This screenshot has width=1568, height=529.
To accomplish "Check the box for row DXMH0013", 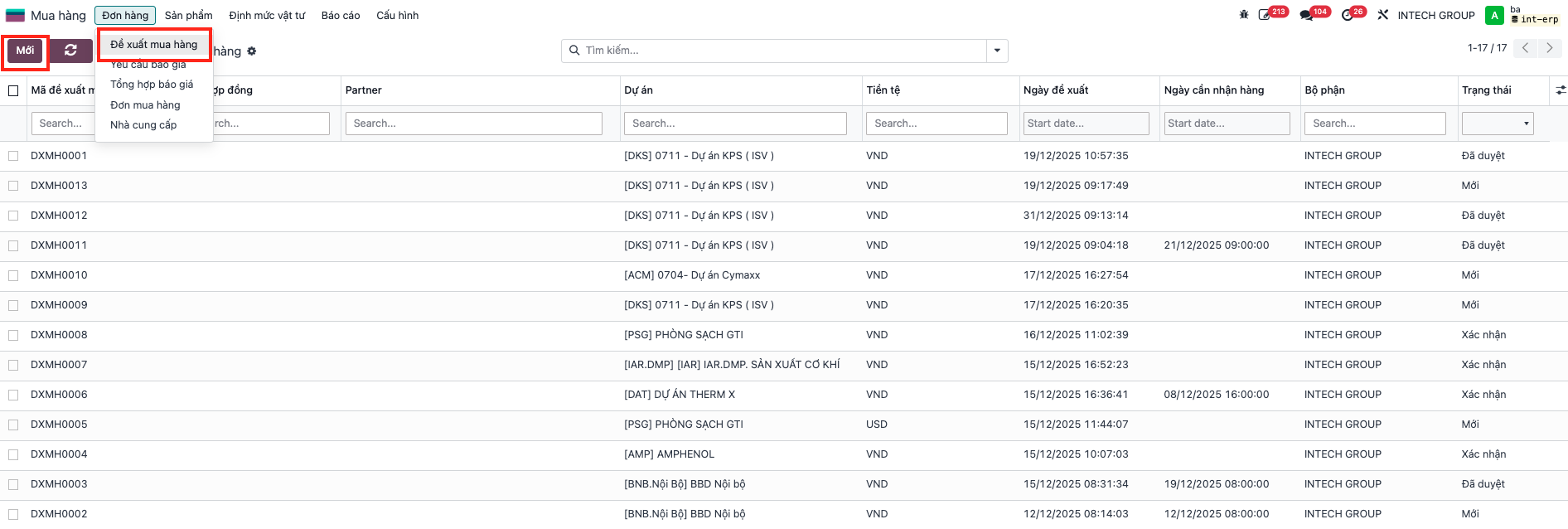I will (x=13, y=186).
